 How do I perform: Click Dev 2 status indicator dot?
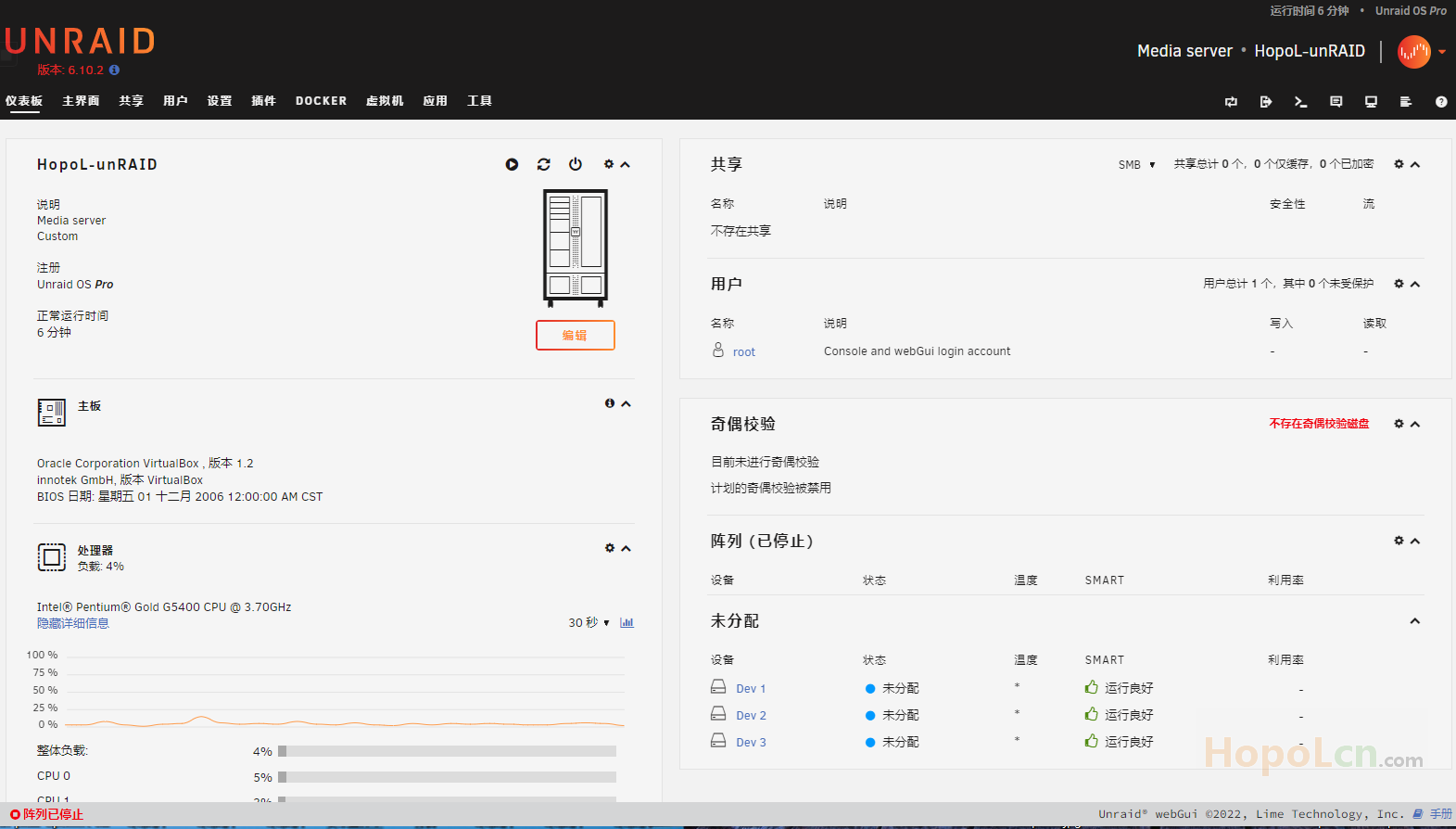click(870, 716)
